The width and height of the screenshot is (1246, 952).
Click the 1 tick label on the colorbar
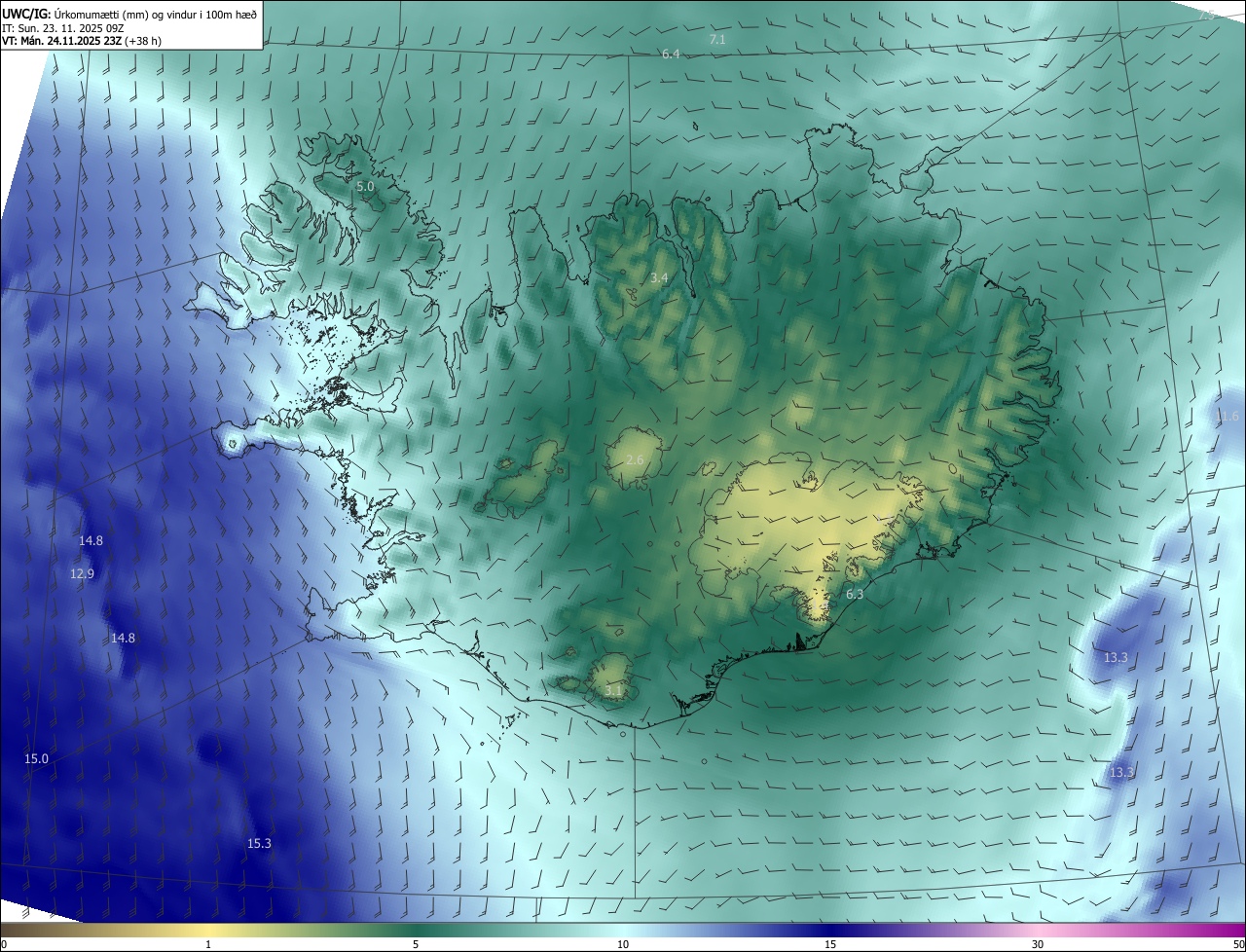click(208, 944)
